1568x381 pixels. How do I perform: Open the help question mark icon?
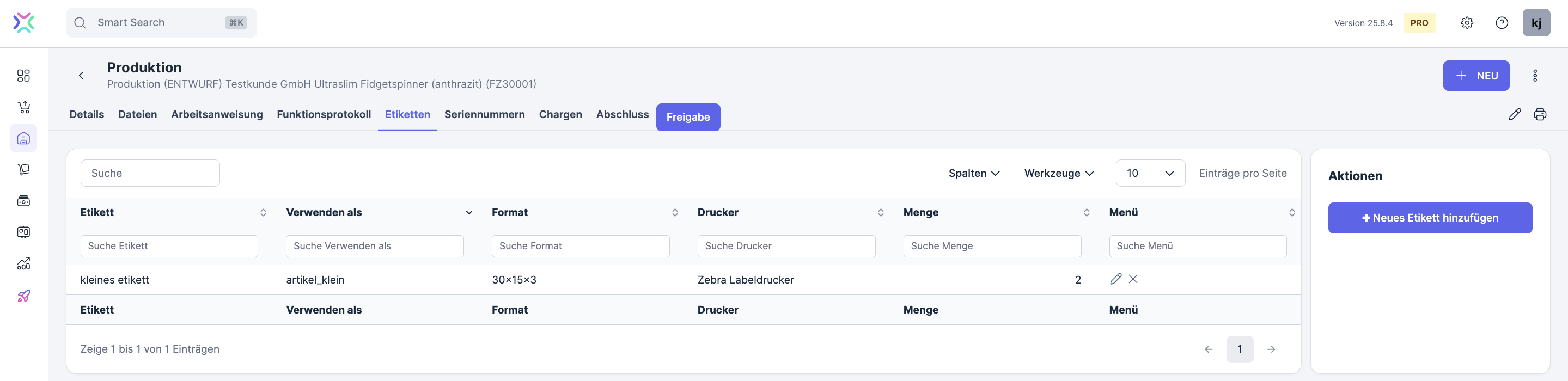click(x=1501, y=23)
